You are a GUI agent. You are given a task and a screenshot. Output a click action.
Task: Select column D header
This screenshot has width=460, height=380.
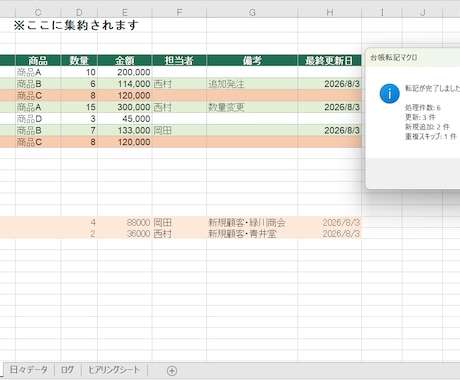(x=79, y=12)
